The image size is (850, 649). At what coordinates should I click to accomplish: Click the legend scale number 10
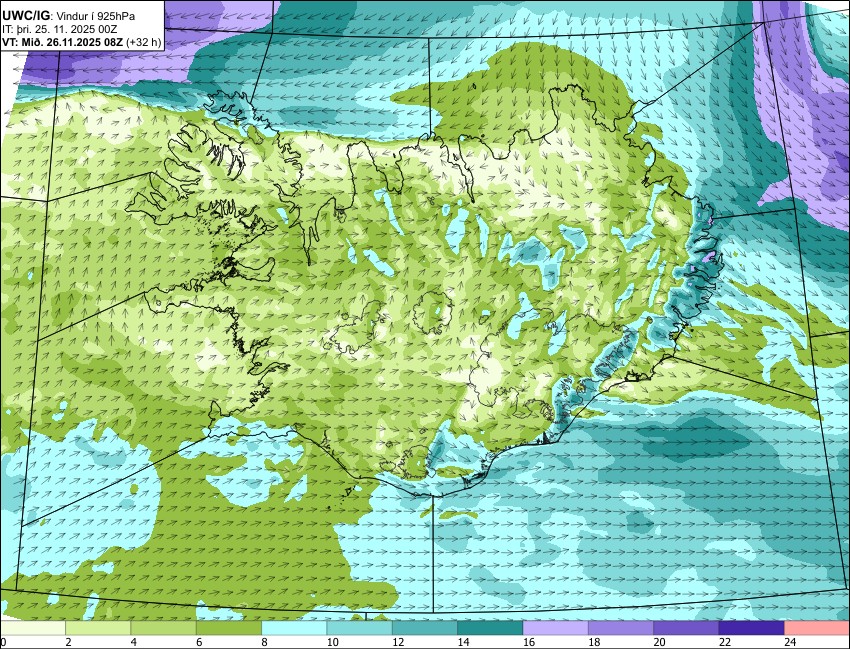coord(332,642)
